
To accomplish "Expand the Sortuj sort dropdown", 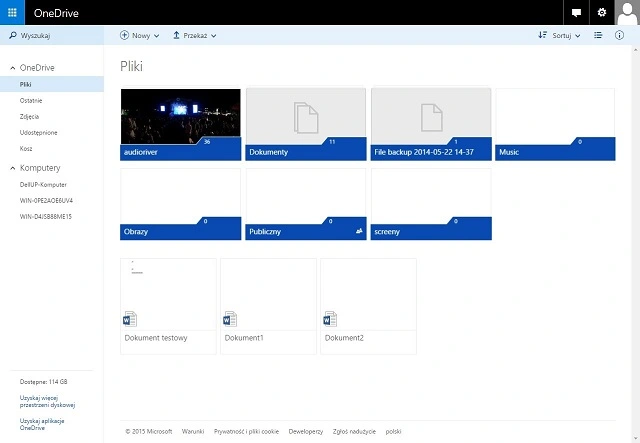I will 561,35.
